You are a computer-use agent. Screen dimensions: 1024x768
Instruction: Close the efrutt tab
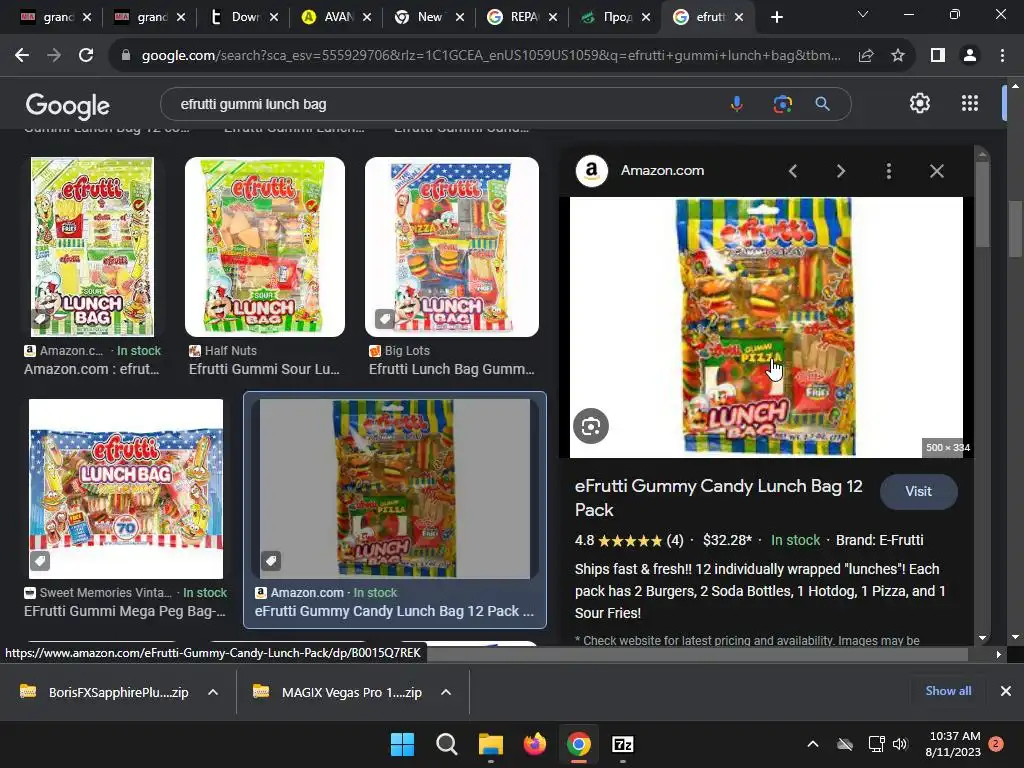click(739, 18)
